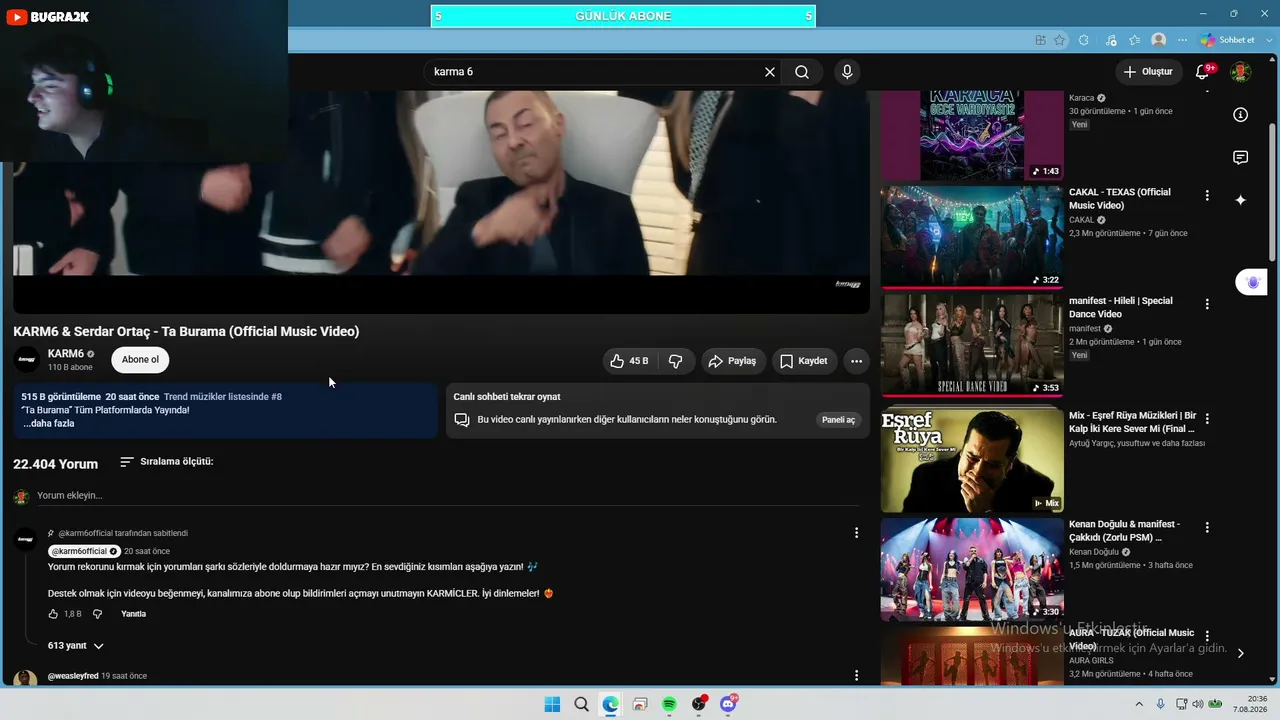Dislike the Ta Burama video

pos(675,361)
